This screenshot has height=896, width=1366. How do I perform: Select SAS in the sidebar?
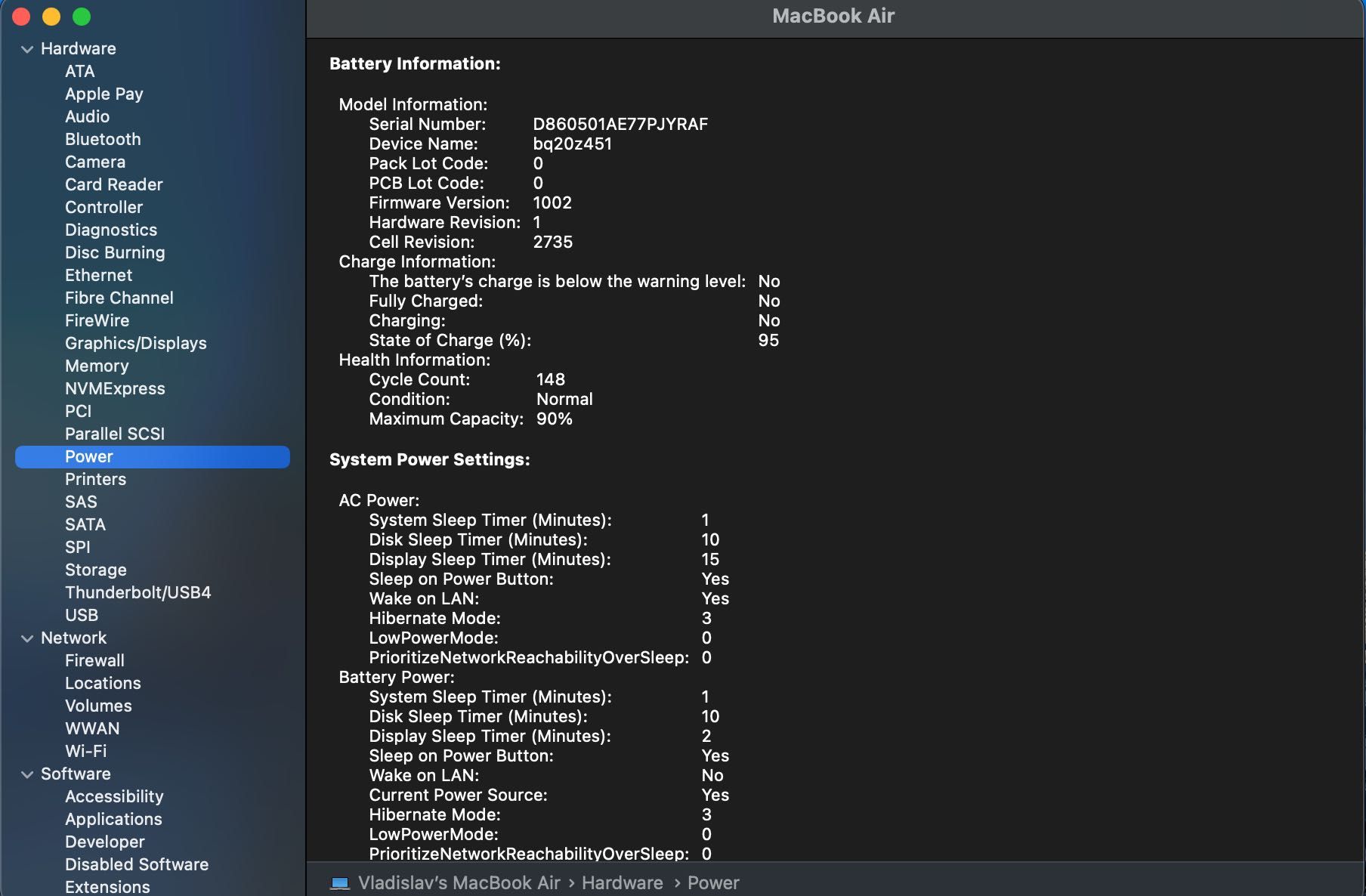click(82, 502)
